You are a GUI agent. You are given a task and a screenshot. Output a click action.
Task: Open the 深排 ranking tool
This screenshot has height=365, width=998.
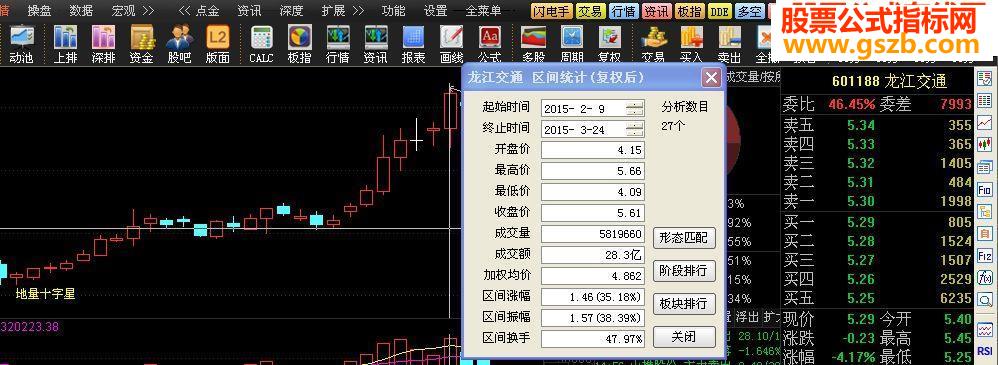pyautogui.click(x=103, y=45)
